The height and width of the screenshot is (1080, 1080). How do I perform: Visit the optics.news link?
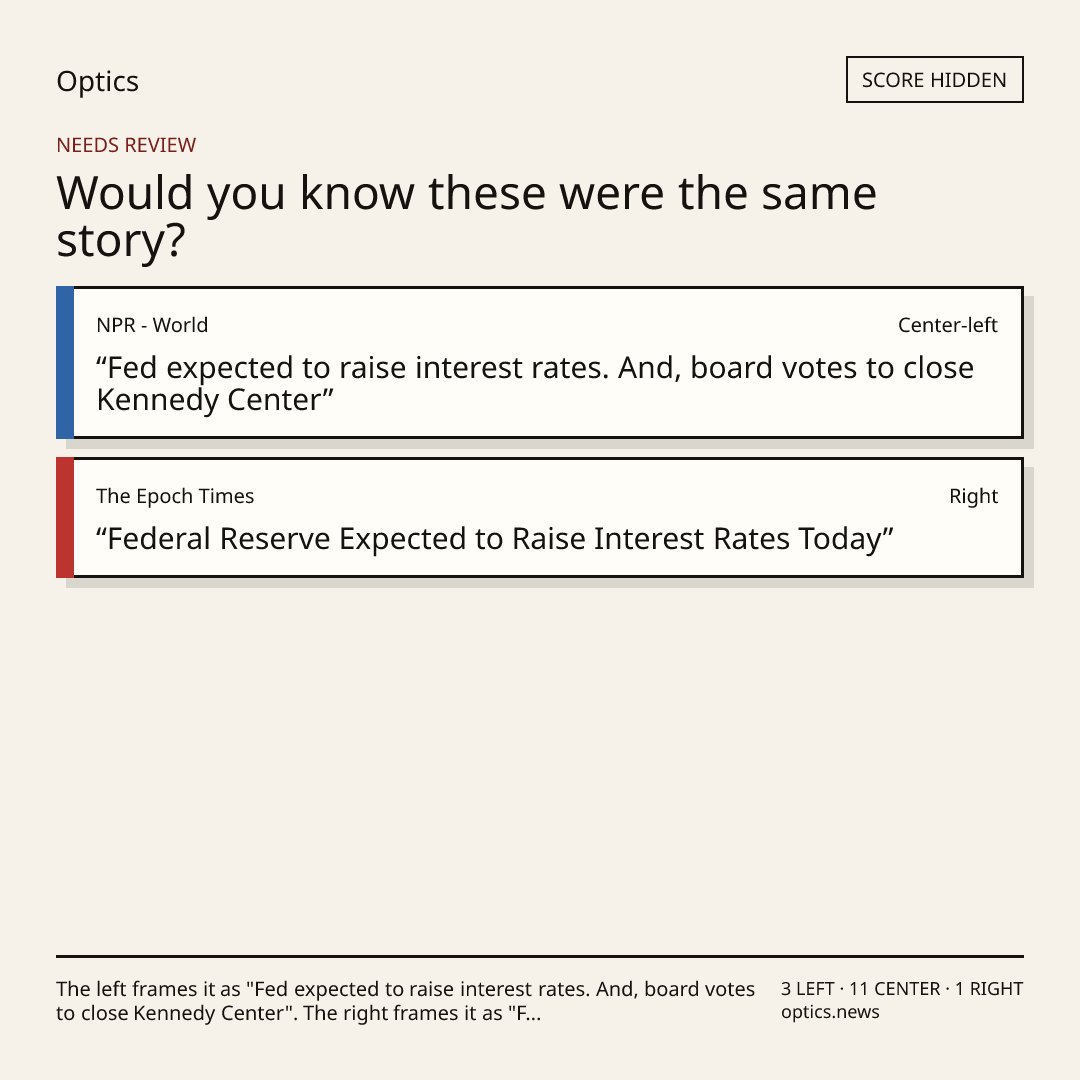830,1012
